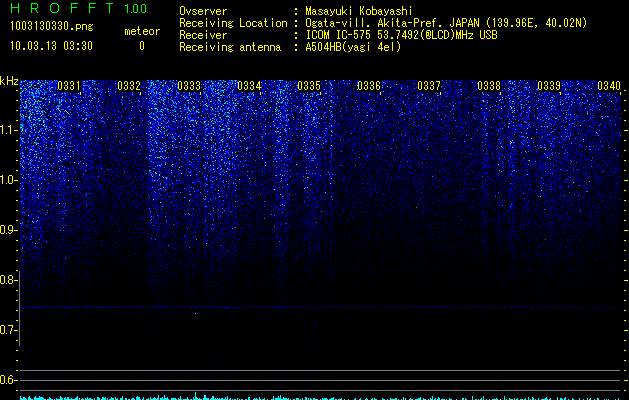Click the 1.1 kHz axis label
This screenshot has height=400, width=629.
point(8,130)
